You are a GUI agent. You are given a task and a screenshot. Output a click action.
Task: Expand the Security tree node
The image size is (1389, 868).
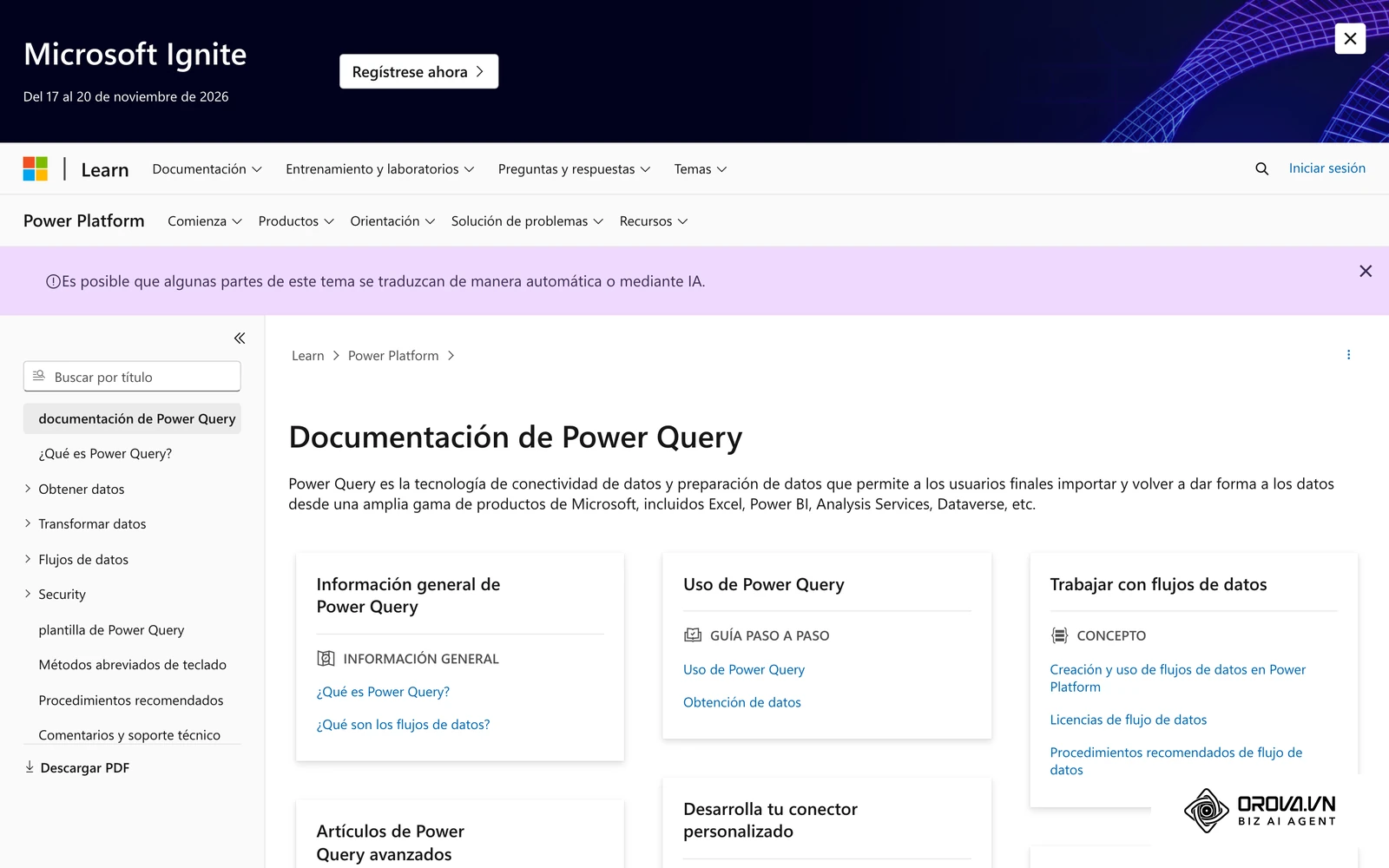(x=28, y=594)
